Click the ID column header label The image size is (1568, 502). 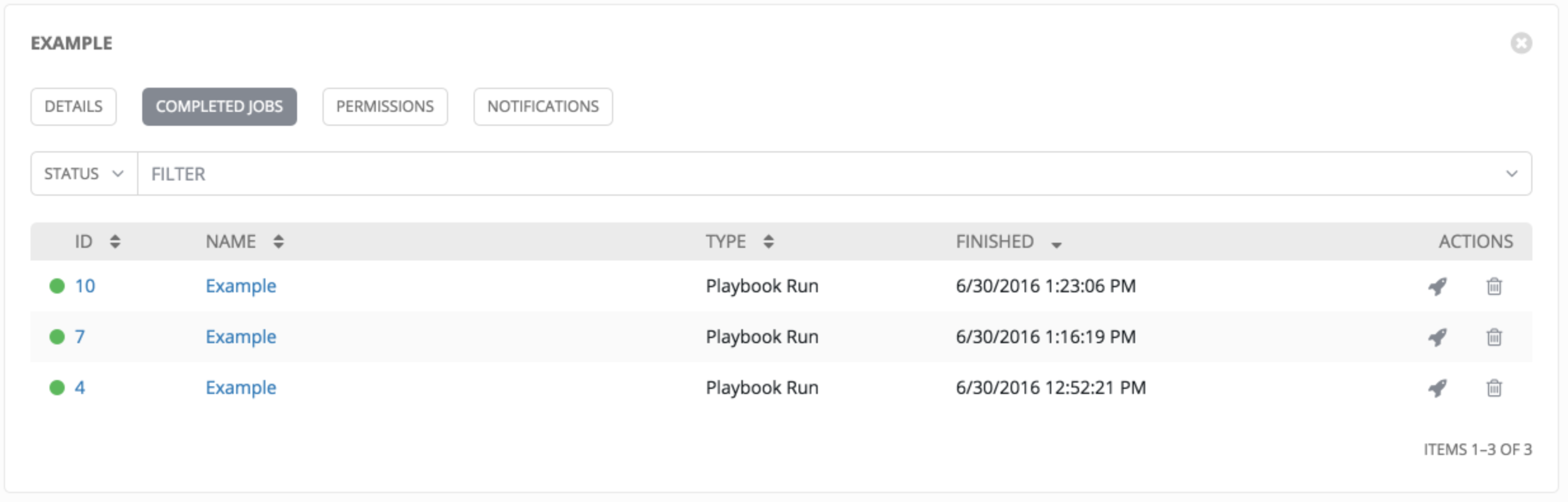coord(84,241)
